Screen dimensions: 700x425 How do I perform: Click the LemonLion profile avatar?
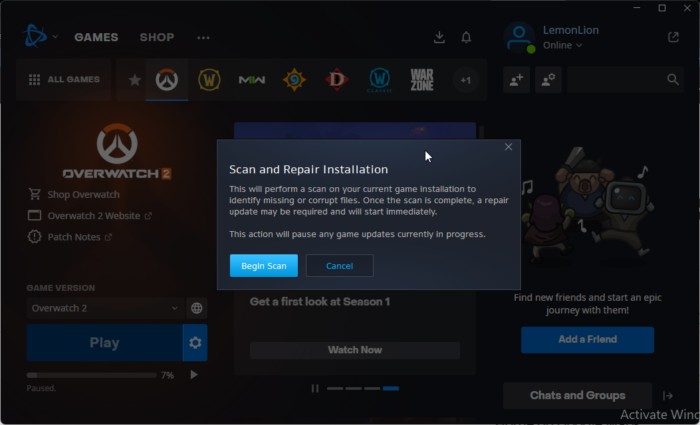(519, 38)
